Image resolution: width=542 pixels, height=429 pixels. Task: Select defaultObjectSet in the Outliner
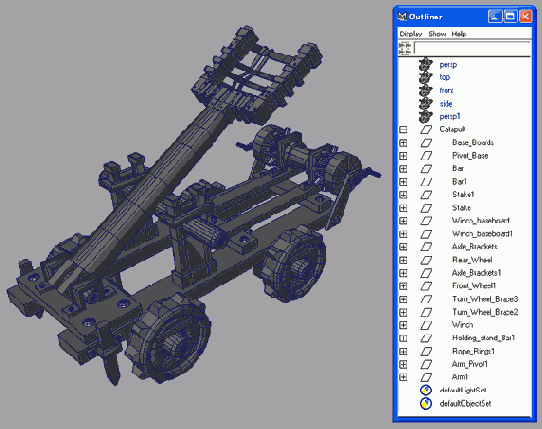pos(465,404)
